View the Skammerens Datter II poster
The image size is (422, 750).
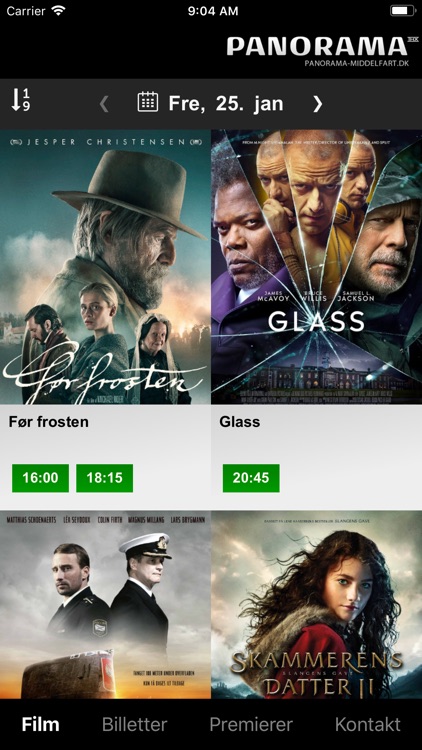pyautogui.click(x=317, y=605)
